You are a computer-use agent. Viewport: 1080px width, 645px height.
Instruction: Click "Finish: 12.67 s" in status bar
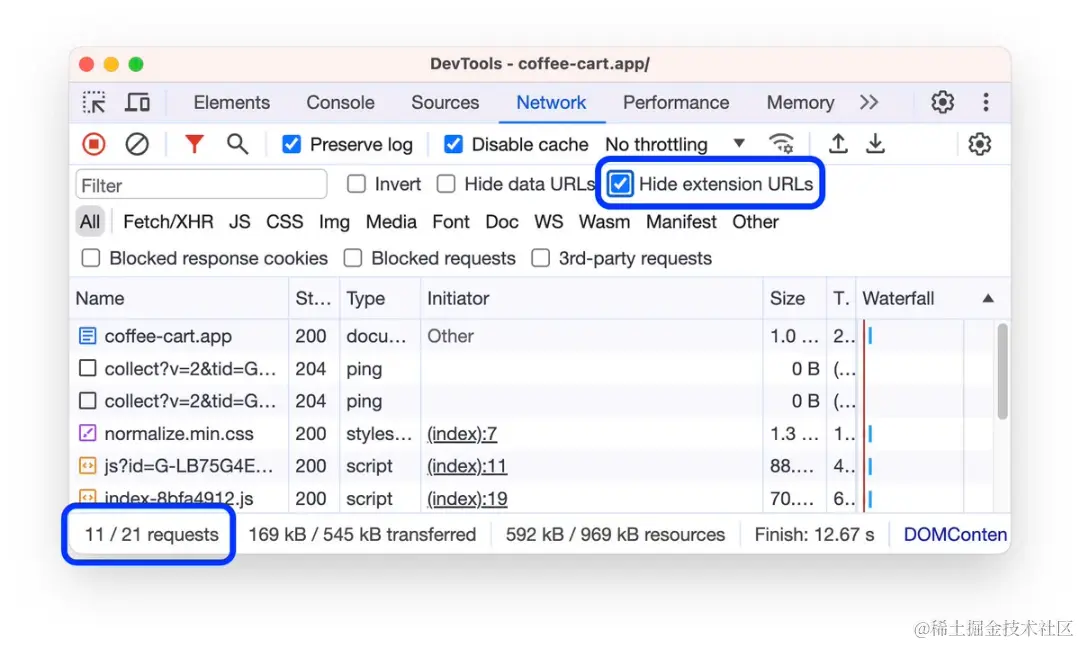[814, 535]
